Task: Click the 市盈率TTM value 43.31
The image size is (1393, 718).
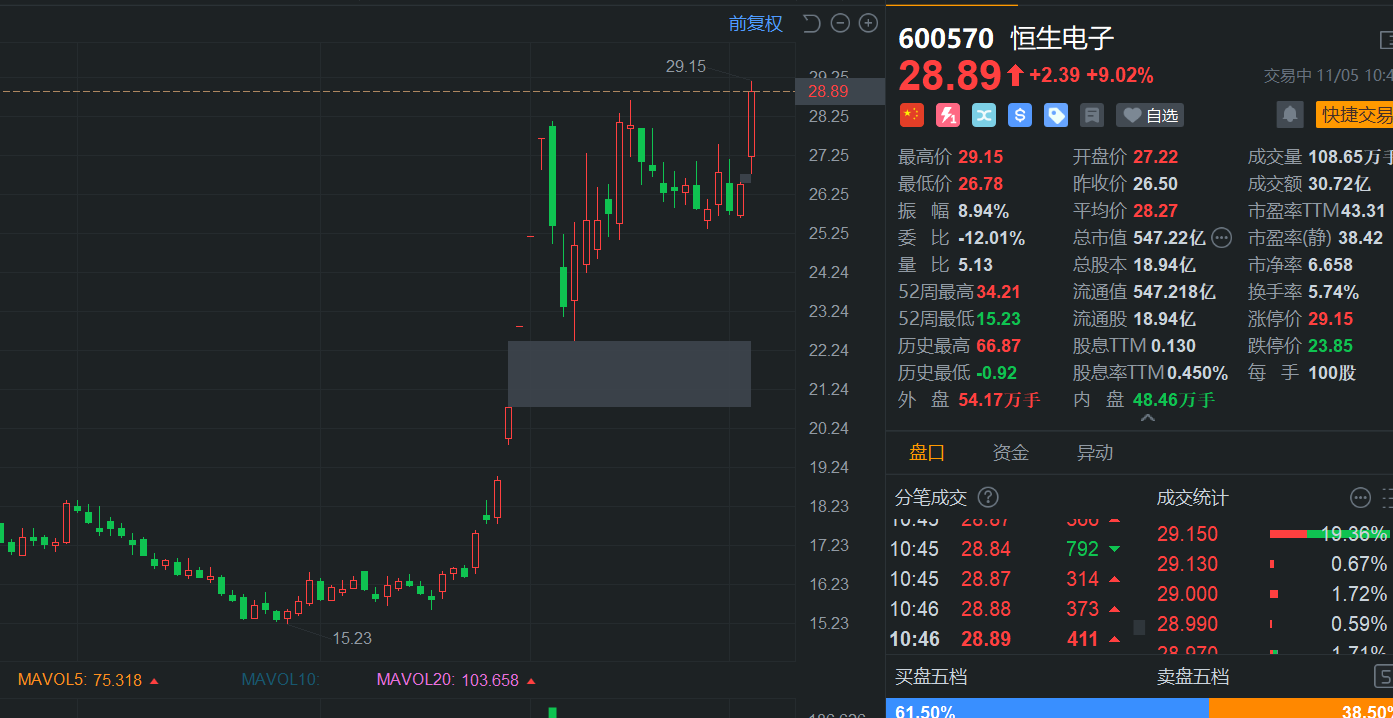Action: (x=1363, y=211)
